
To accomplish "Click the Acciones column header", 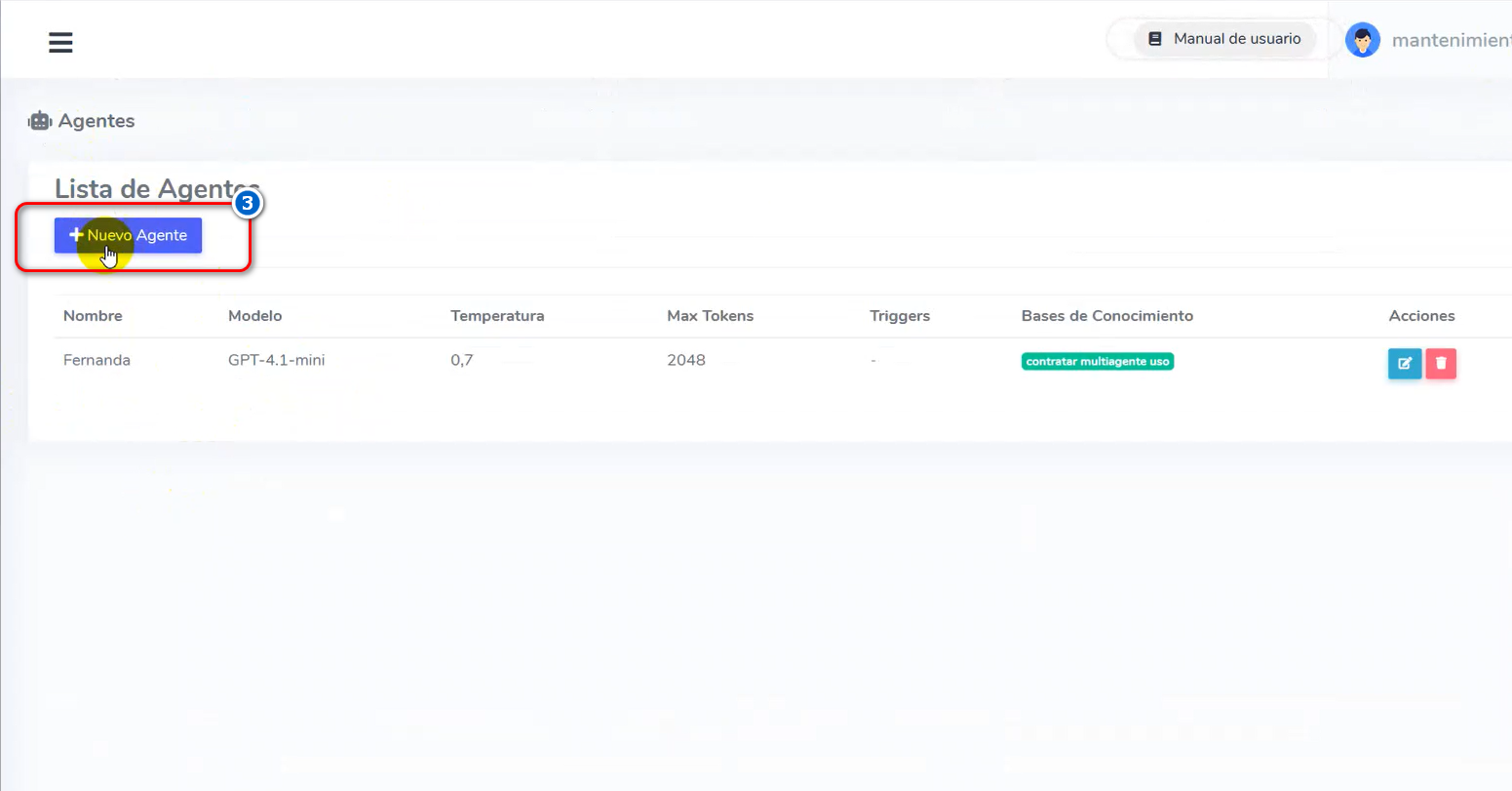I will pos(1421,316).
